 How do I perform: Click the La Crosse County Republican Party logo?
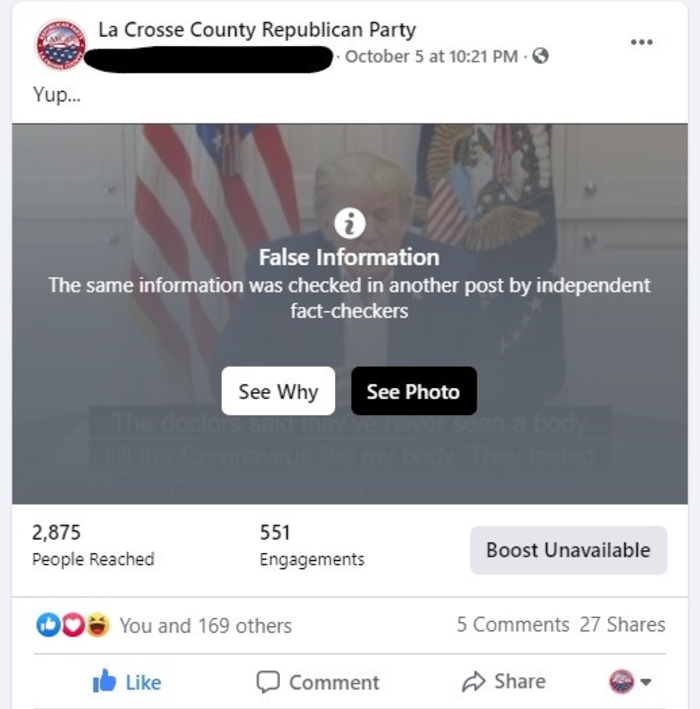coord(60,45)
